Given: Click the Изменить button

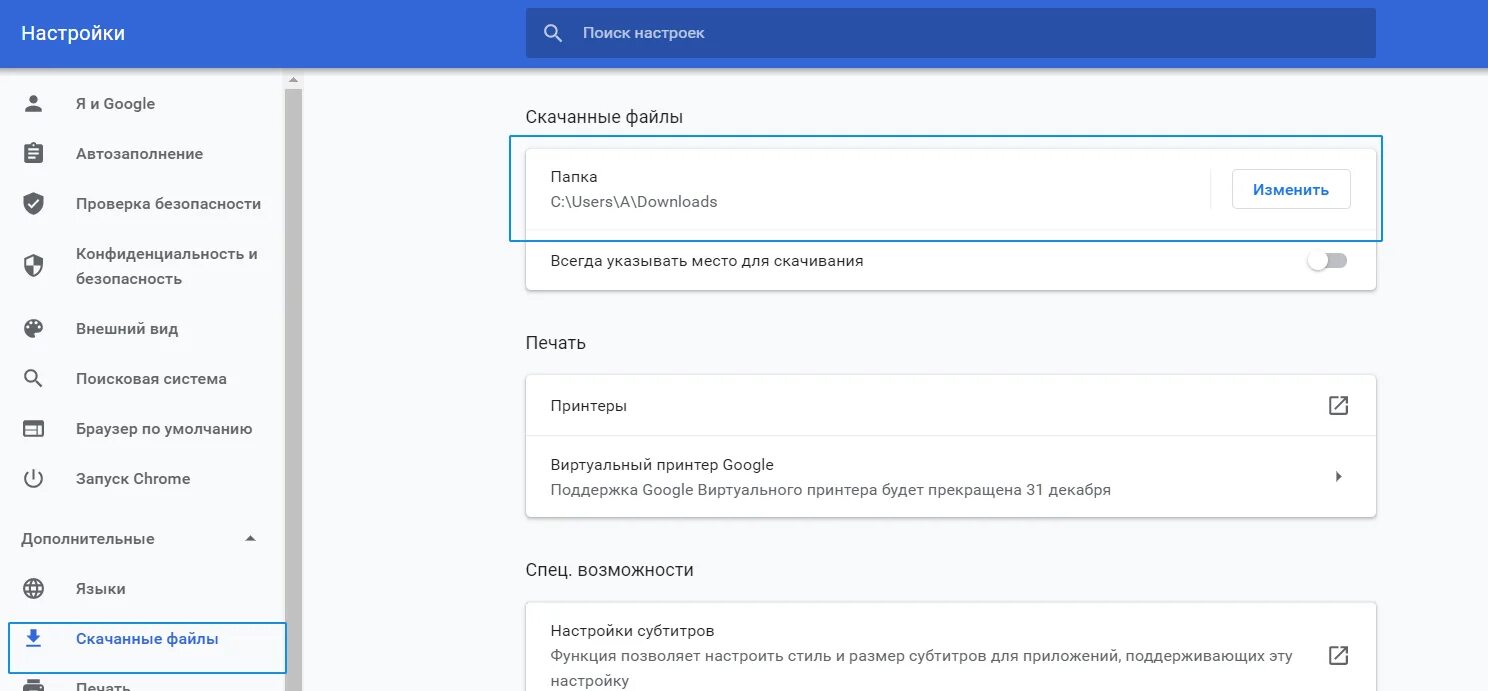Looking at the screenshot, I should (1290, 189).
